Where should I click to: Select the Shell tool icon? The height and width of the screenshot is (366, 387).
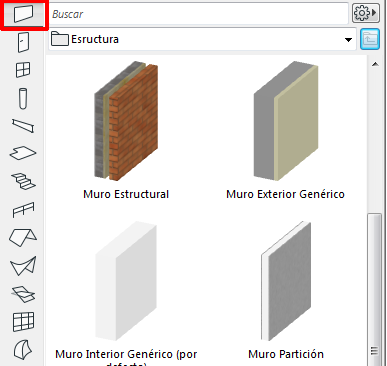coord(23,266)
